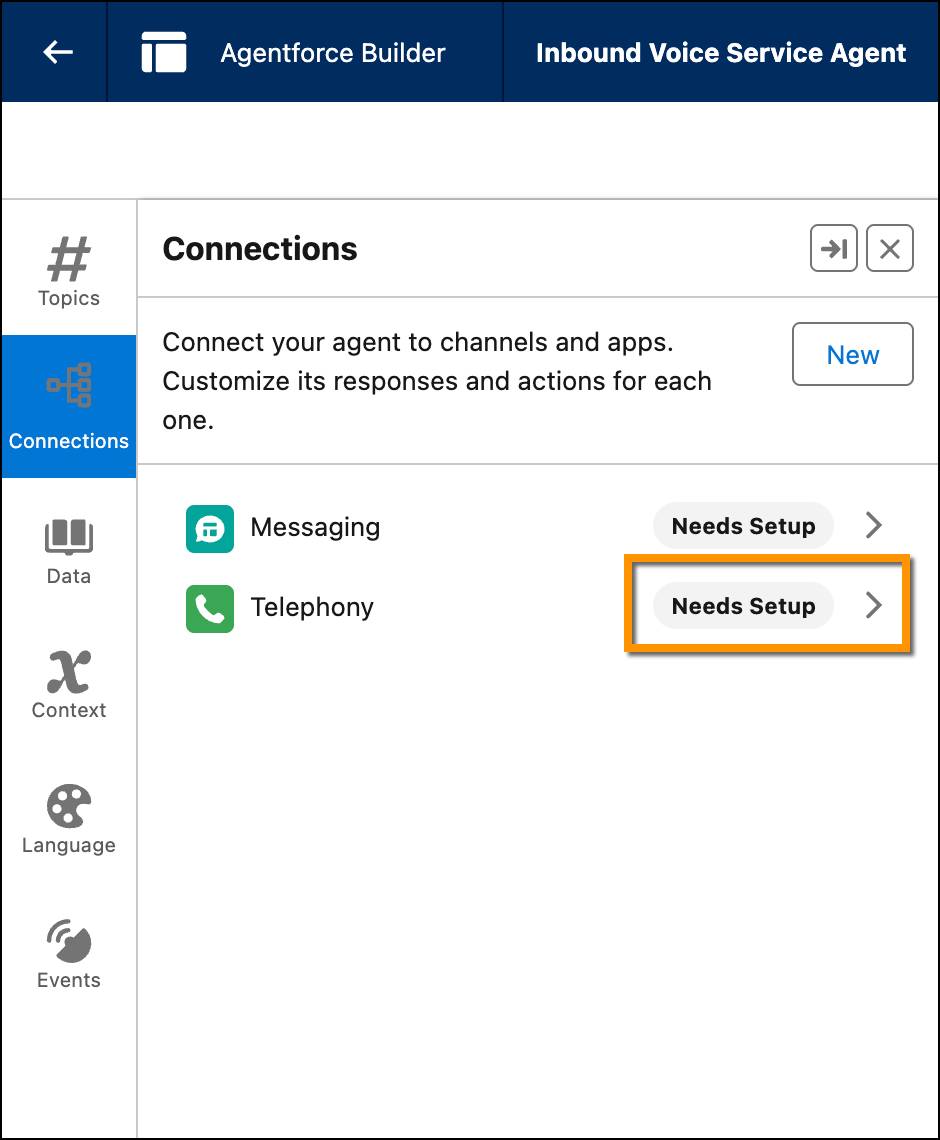Click the New button to add a connection
The image size is (940, 1140).
[852, 354]
